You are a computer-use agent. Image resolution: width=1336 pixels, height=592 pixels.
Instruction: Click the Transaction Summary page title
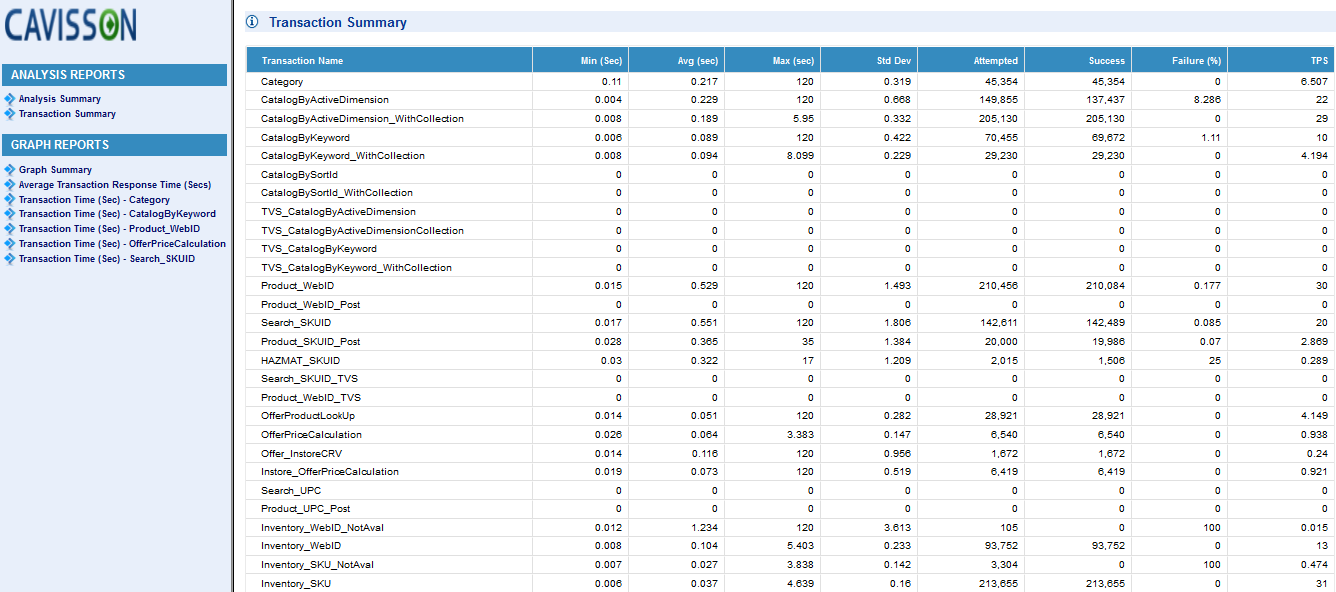tap(338, 22)
